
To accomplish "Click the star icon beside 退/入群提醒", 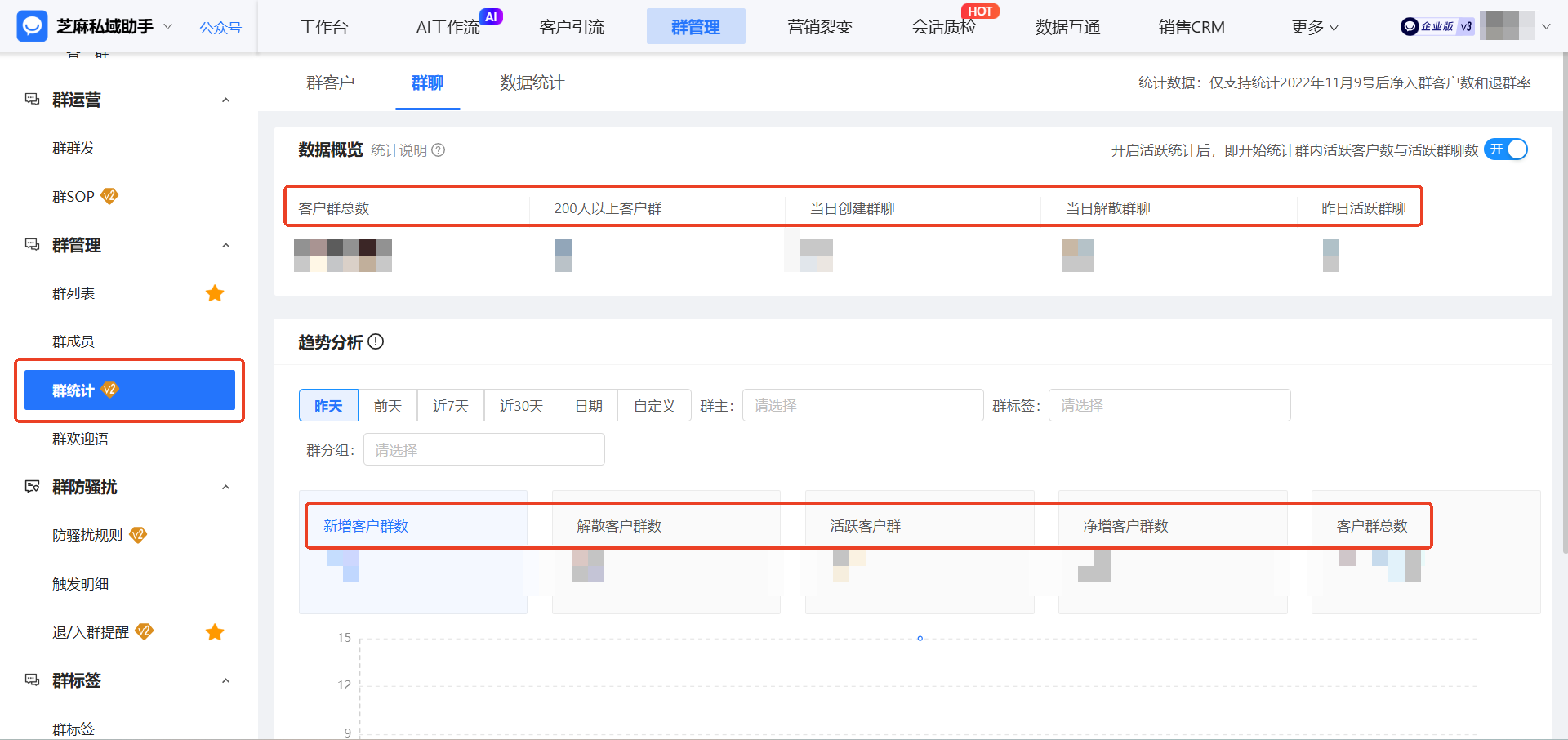I will 215,632.
